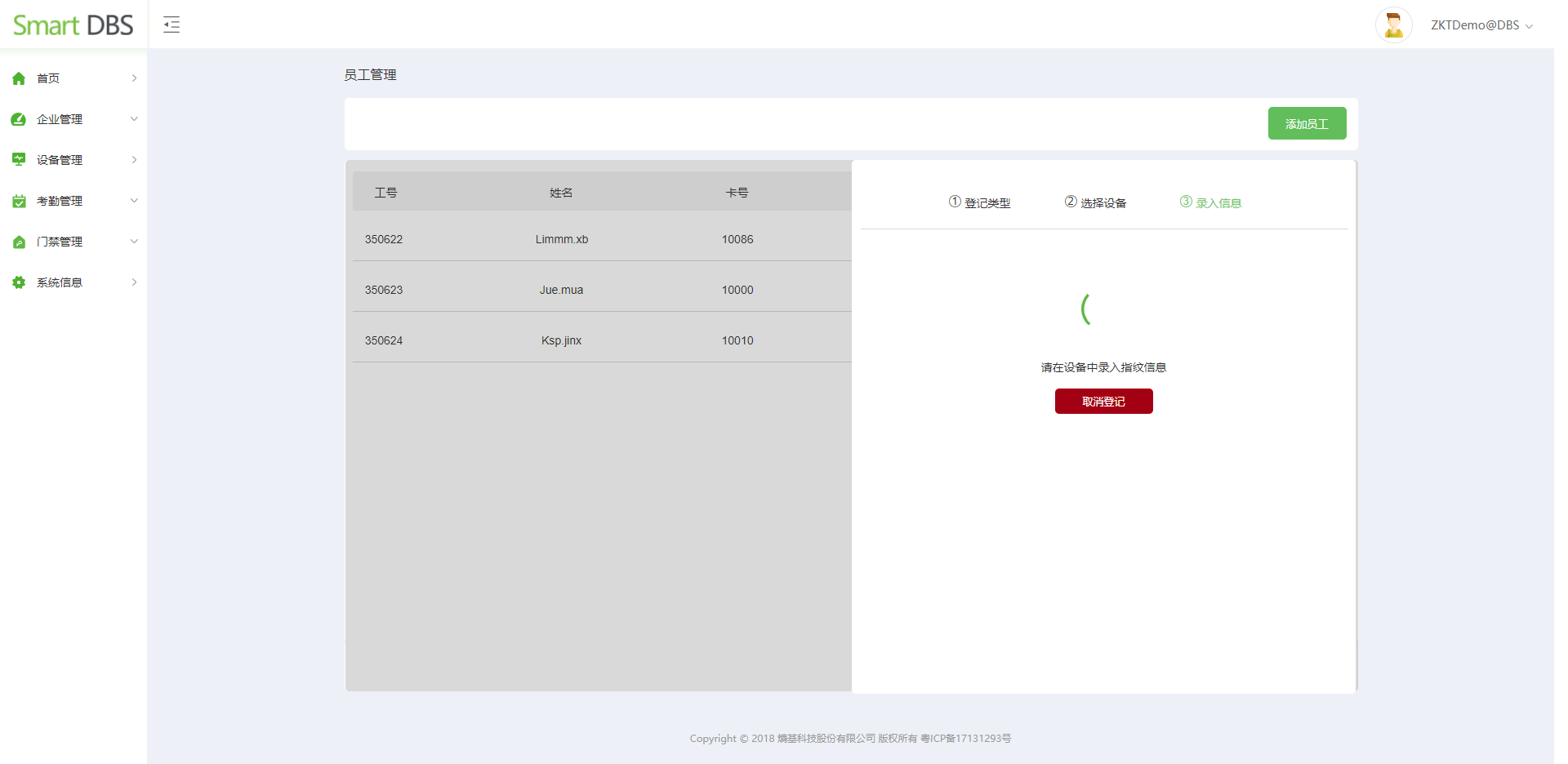The image size is (1568, 764).
Task: Open the 系统信息 menu item
Action: (x=73, y=282)
